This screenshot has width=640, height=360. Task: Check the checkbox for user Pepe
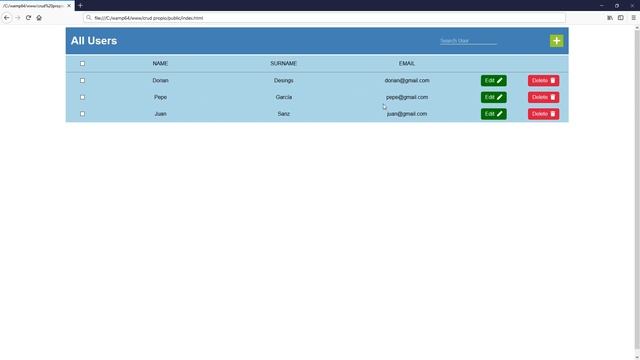pyautogui.click(x=82, y=98)
